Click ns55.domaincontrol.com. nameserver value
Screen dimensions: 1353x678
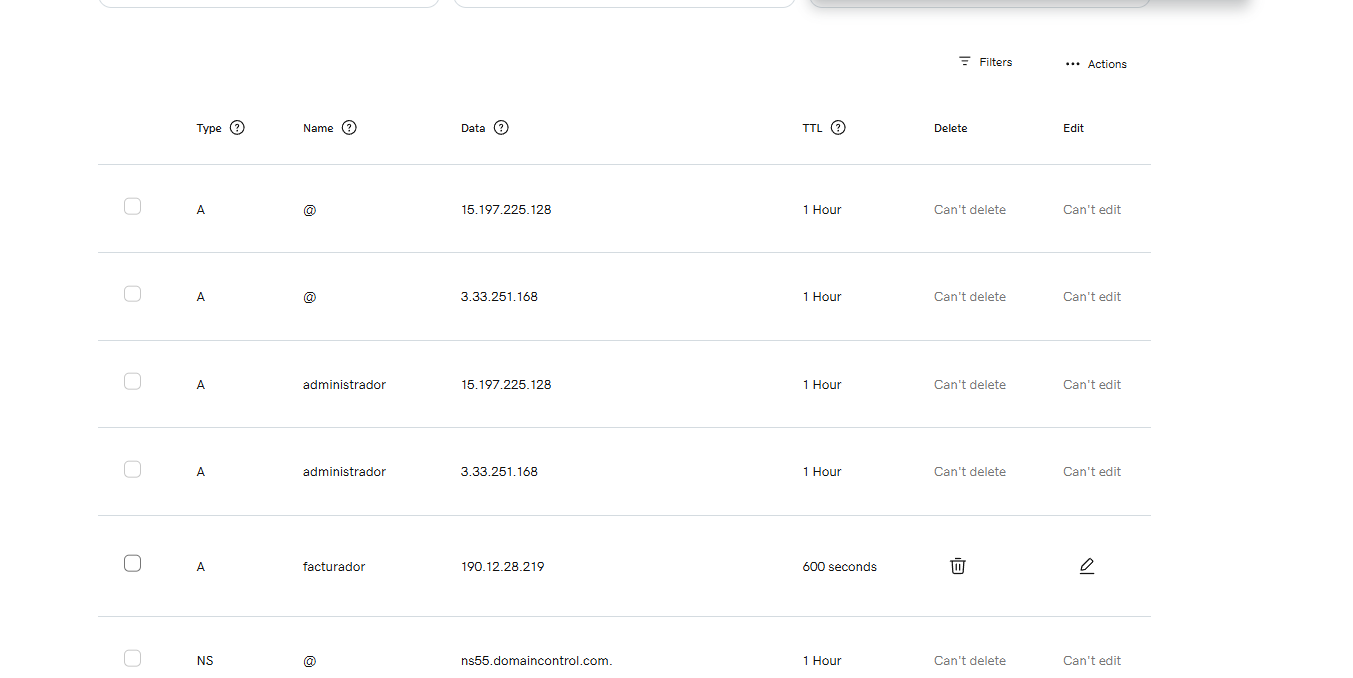tap(536, 661)
